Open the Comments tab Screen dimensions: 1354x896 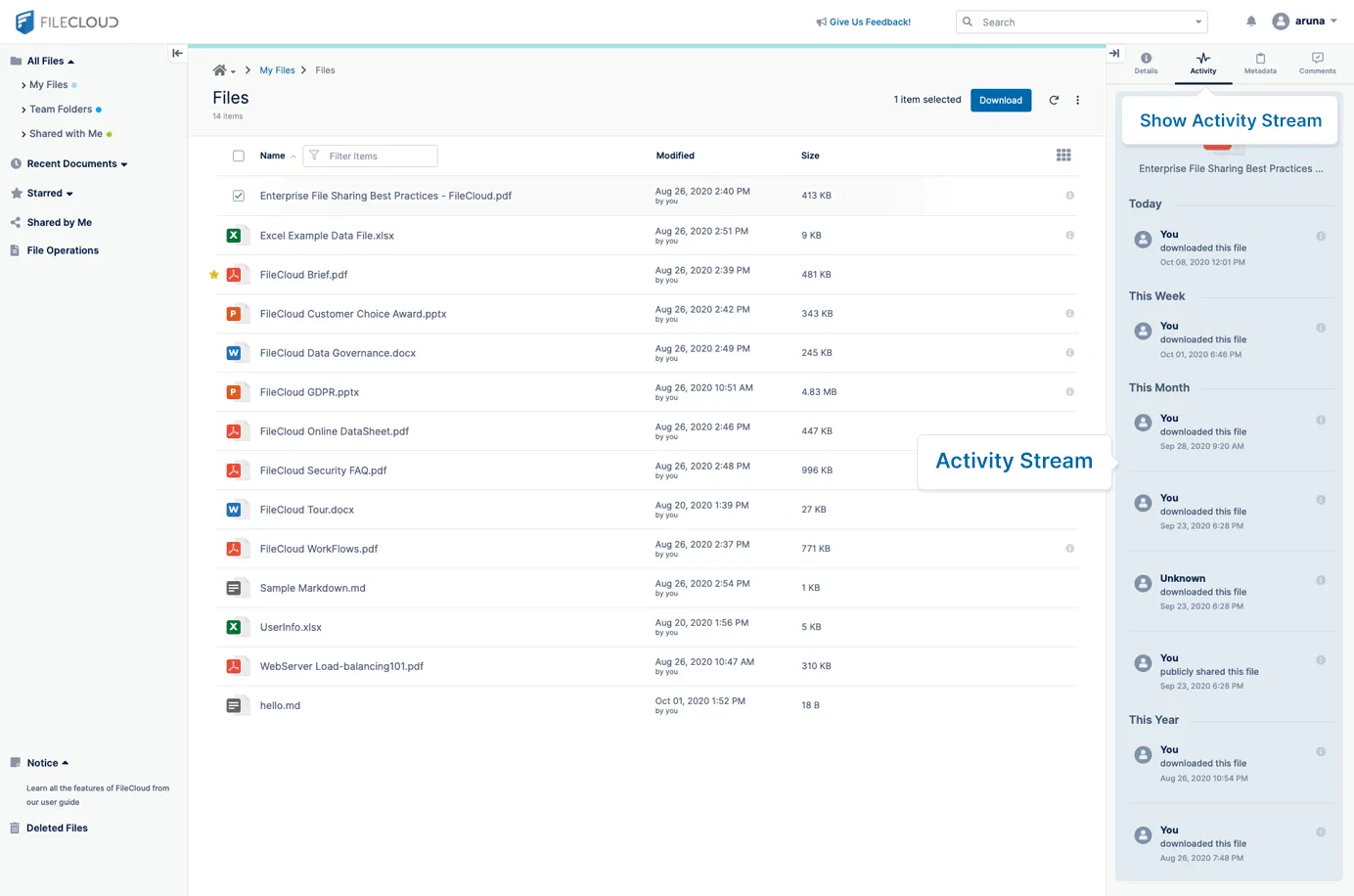1318,64
